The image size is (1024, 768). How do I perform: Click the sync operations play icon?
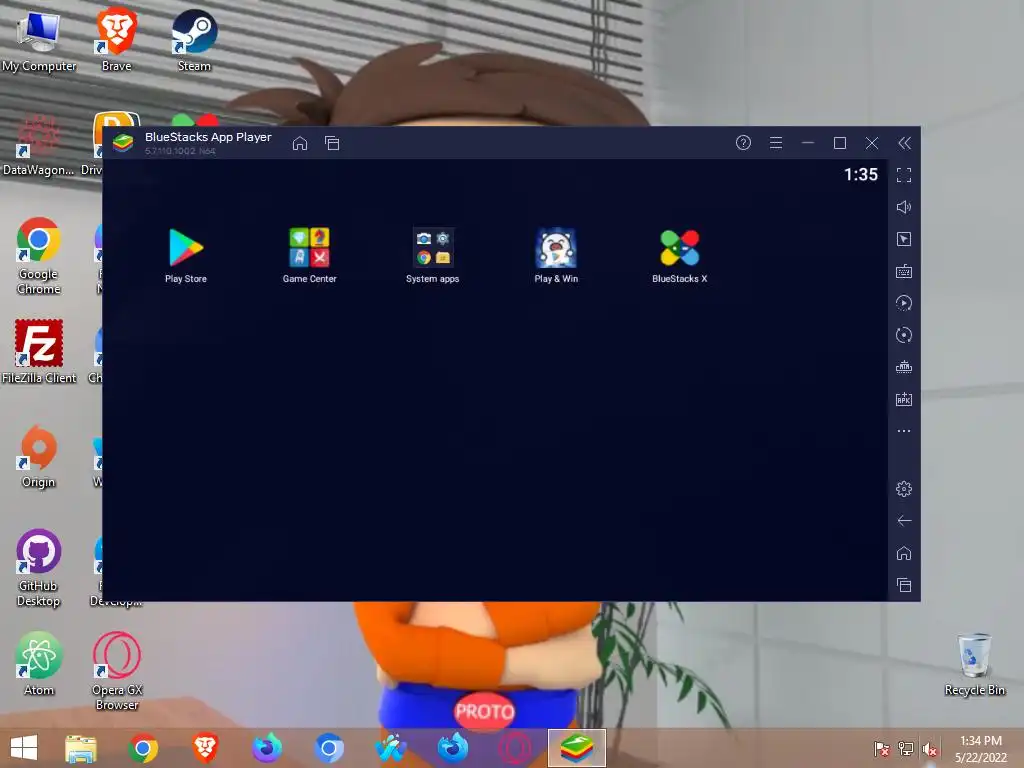point(904,303)
